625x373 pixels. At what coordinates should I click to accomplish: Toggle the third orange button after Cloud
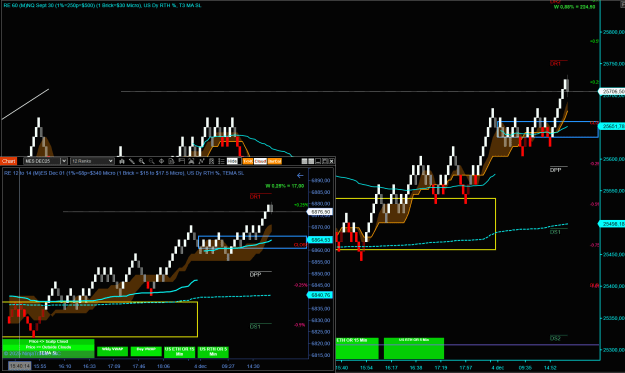click(x=275, y=161)
